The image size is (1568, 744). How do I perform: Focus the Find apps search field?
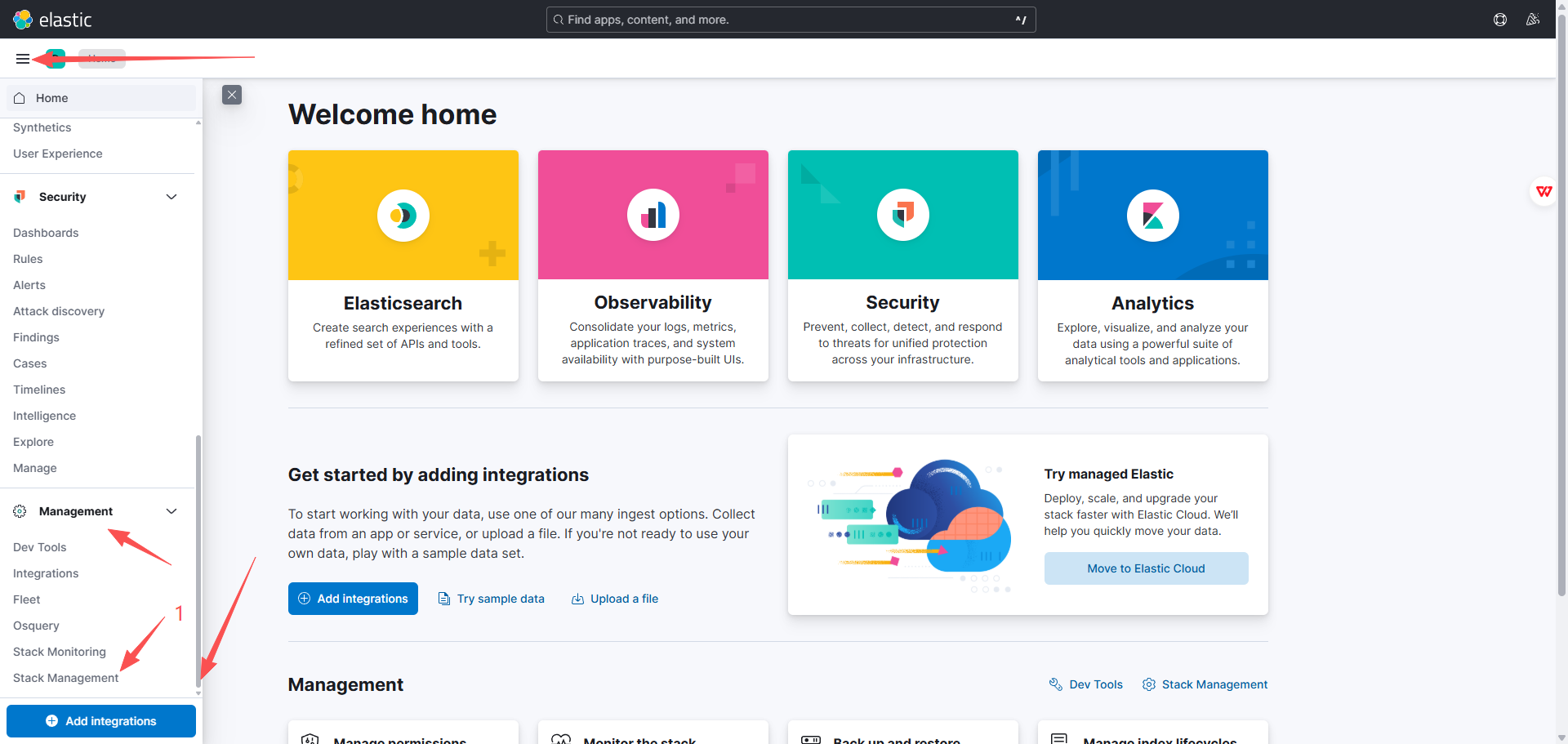pyautogui.click(x=791, y=20)
